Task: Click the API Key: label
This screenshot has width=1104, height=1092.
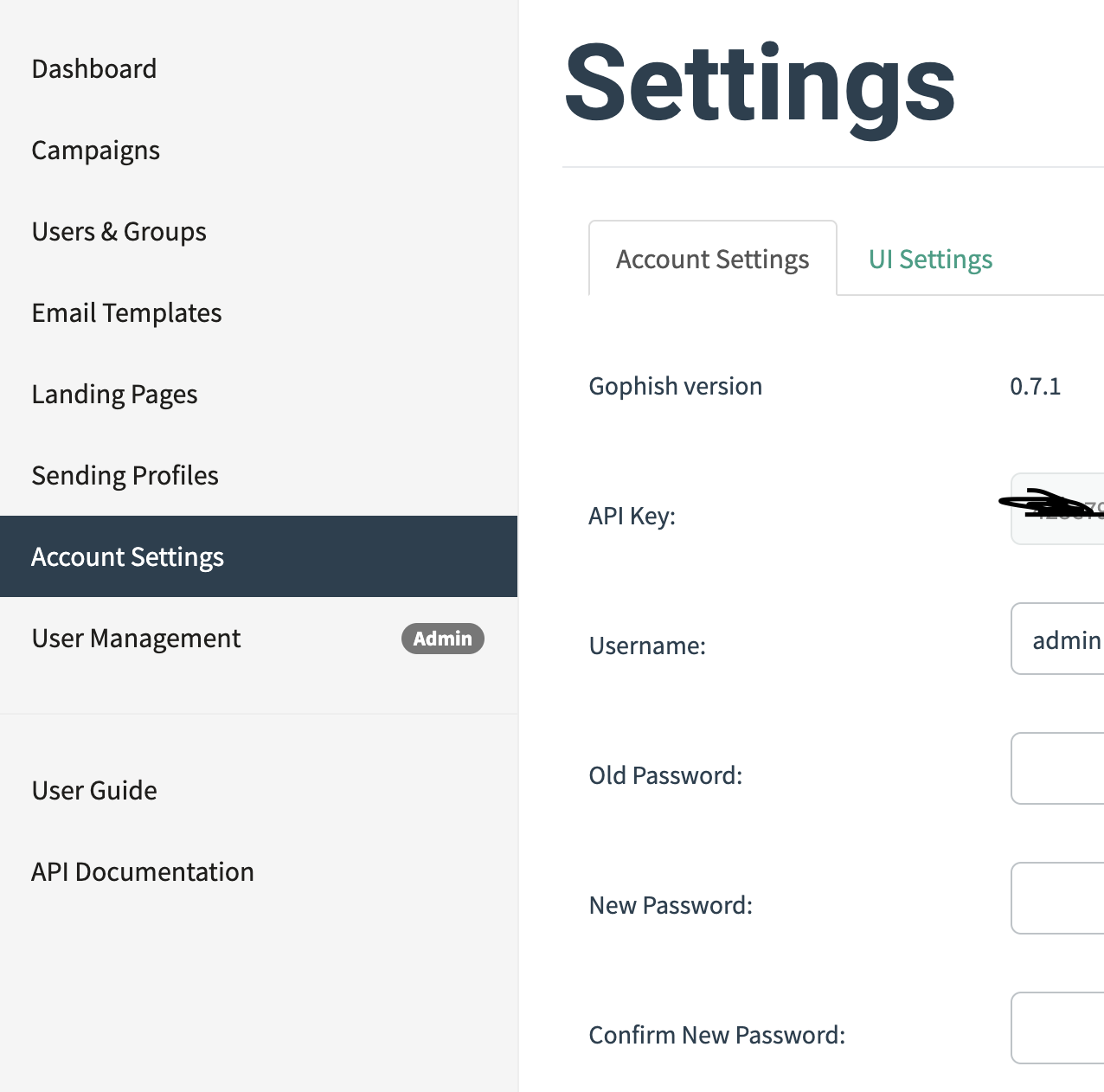Action: click(632, 516)
